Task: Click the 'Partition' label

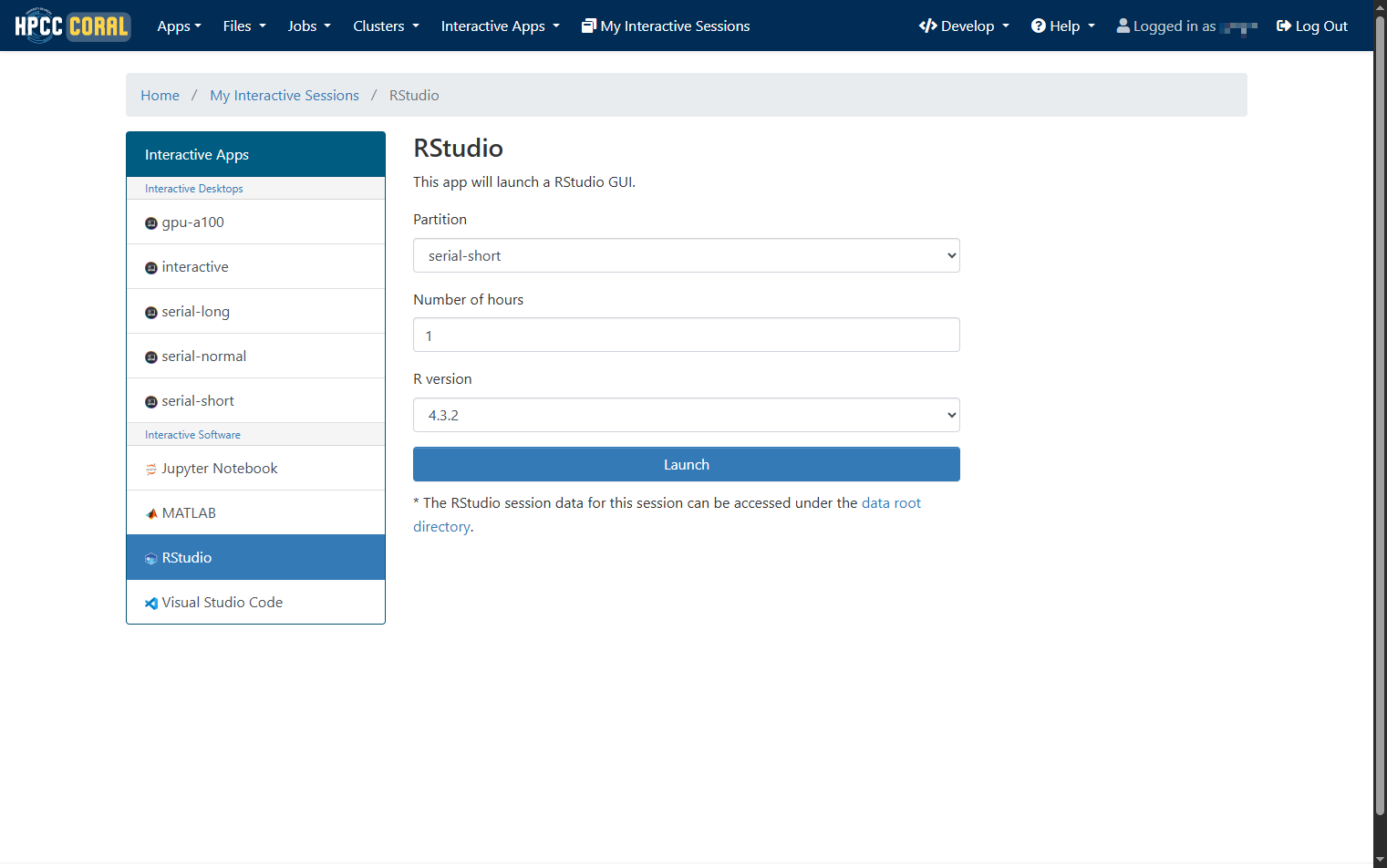Action: [x=440, y=219]
